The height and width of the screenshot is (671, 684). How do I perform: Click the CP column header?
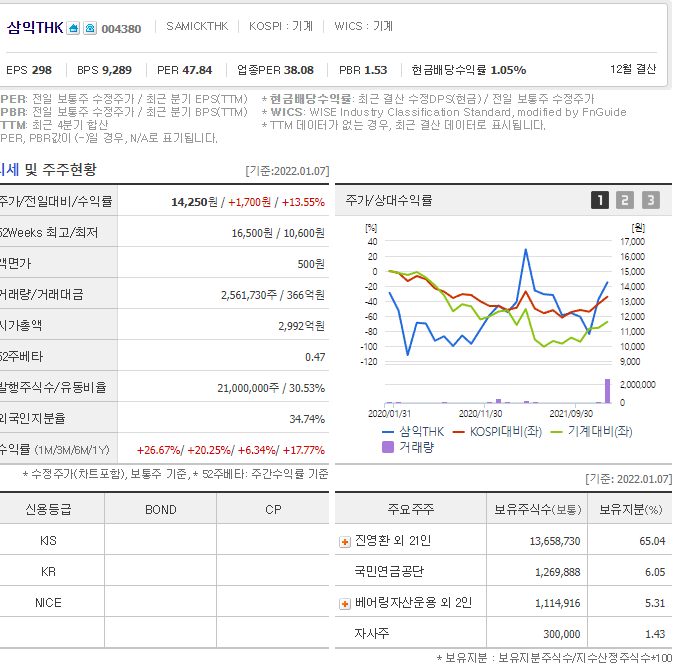click(x=273, y=510)
